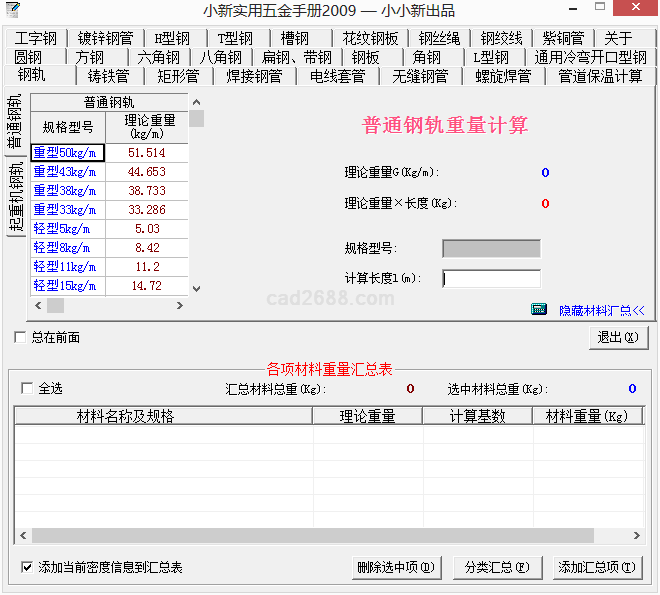Open the 管道保温计算 tab
The height and width of the screenshot is (595, 660).
click(600, 76)
